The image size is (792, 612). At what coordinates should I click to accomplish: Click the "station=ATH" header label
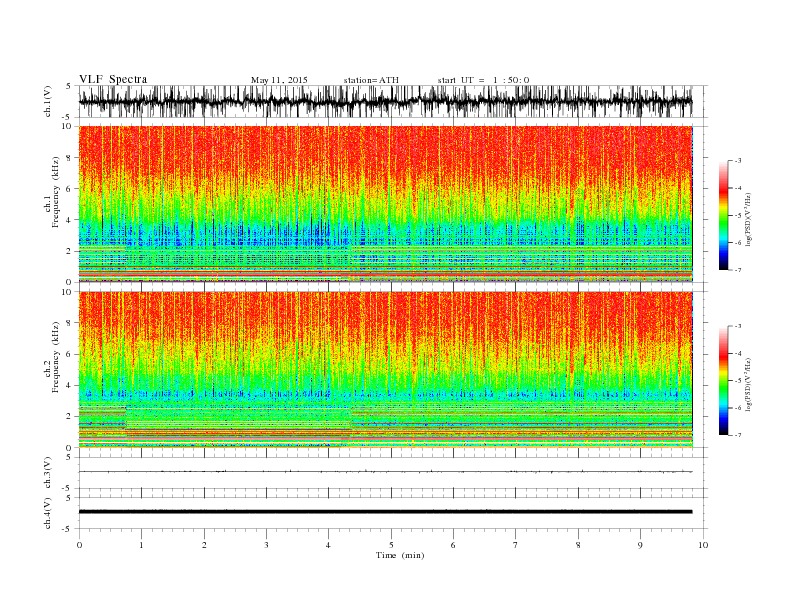pos(371,80)
